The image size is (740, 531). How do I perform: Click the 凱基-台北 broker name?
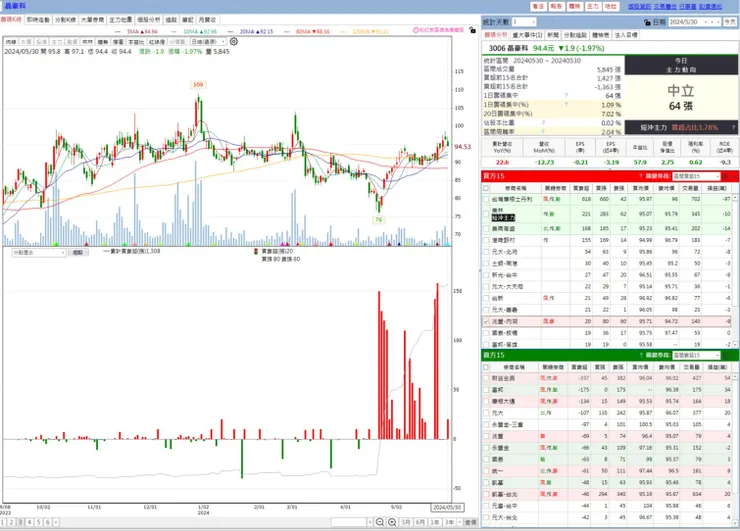505,494
